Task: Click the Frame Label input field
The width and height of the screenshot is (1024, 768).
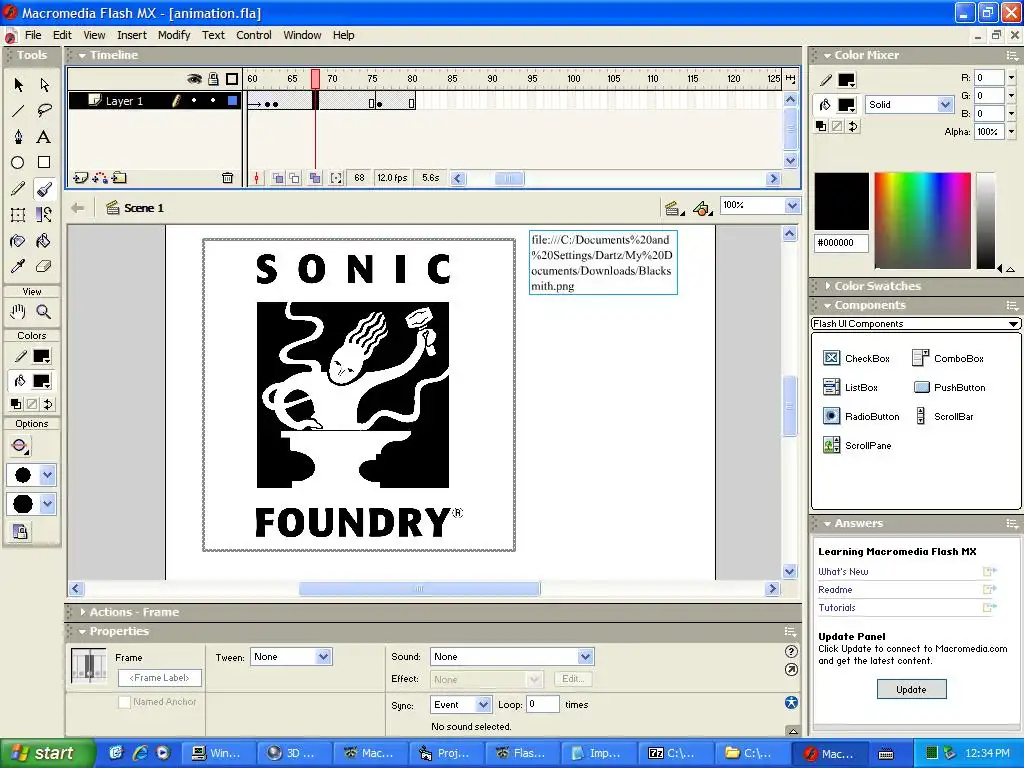Action: tap(159, 678)
